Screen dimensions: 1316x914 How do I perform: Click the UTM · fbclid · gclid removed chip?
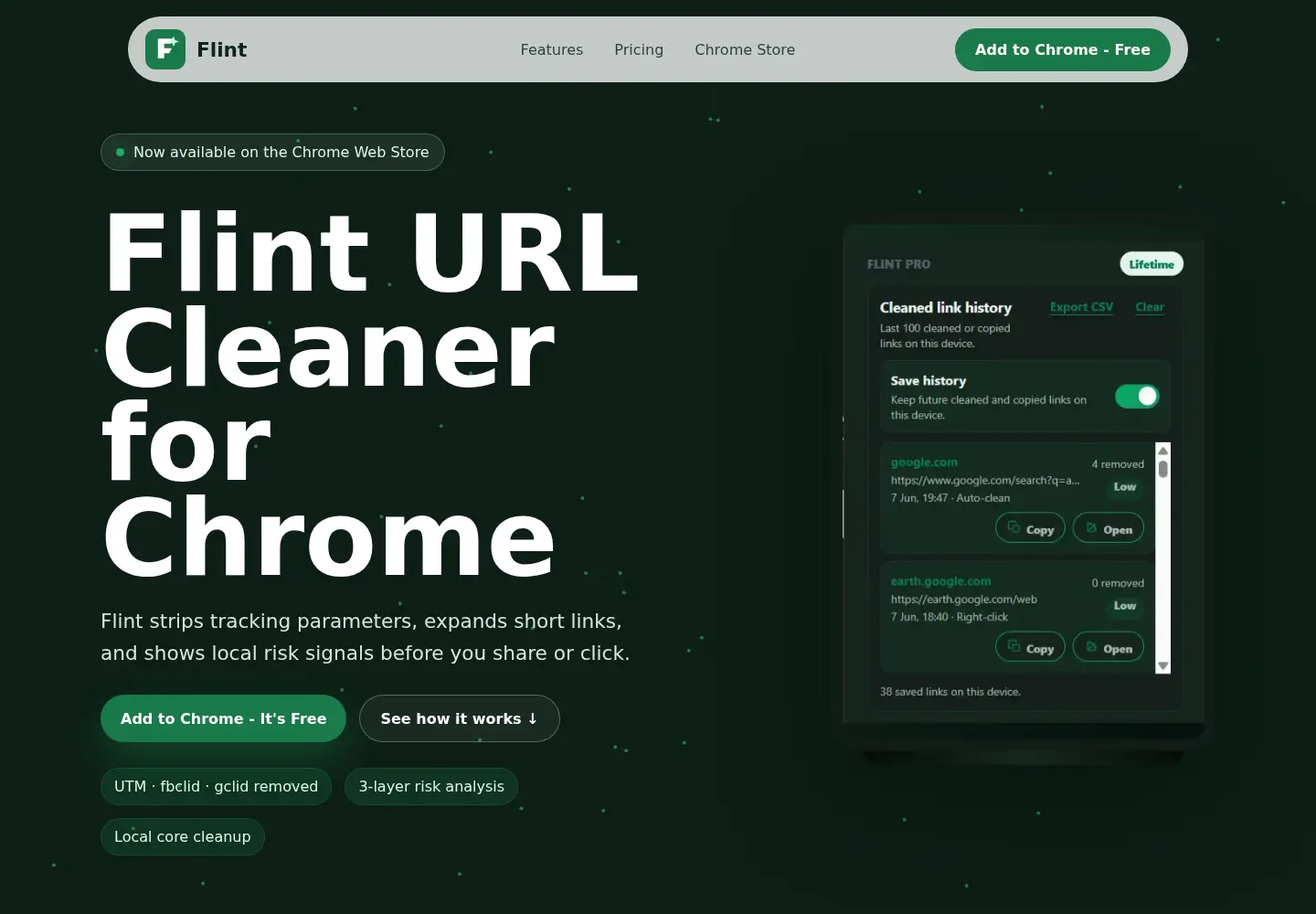click(x=216, y=786)
